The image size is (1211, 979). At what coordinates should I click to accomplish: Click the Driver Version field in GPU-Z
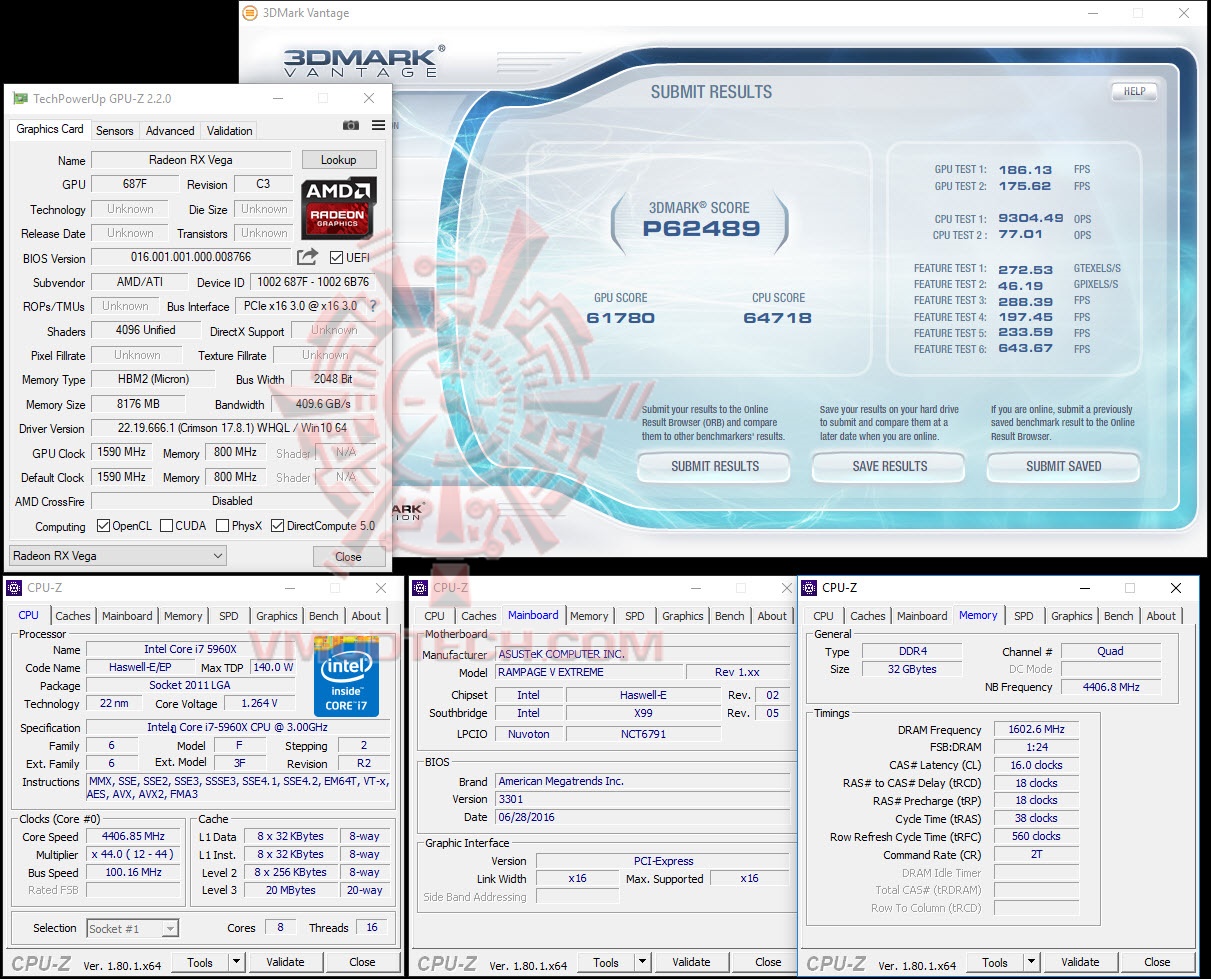tap(233, 428)
